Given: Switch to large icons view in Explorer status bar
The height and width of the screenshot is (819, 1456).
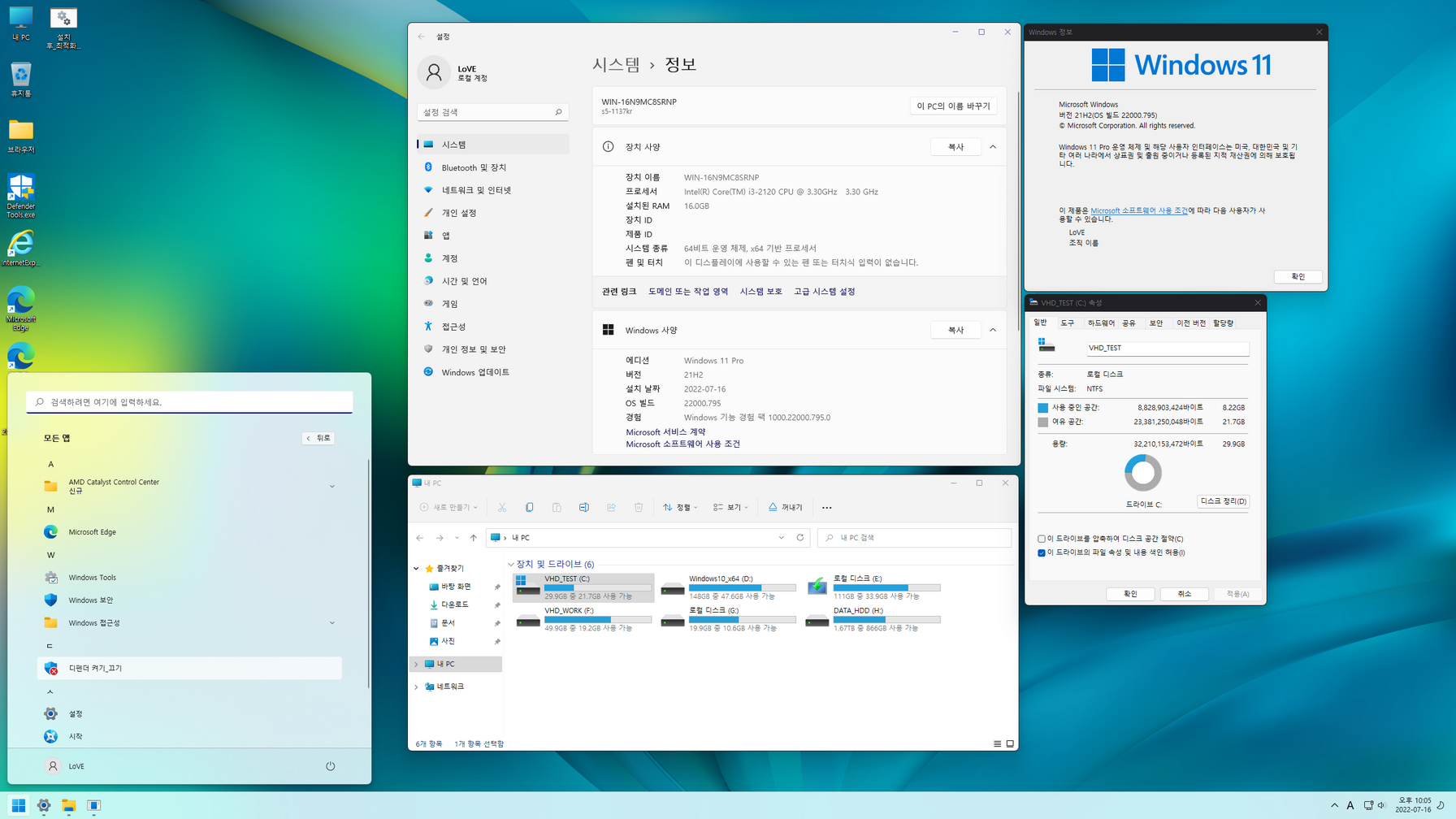Looking at the screenshot, I should (1010, 743).
